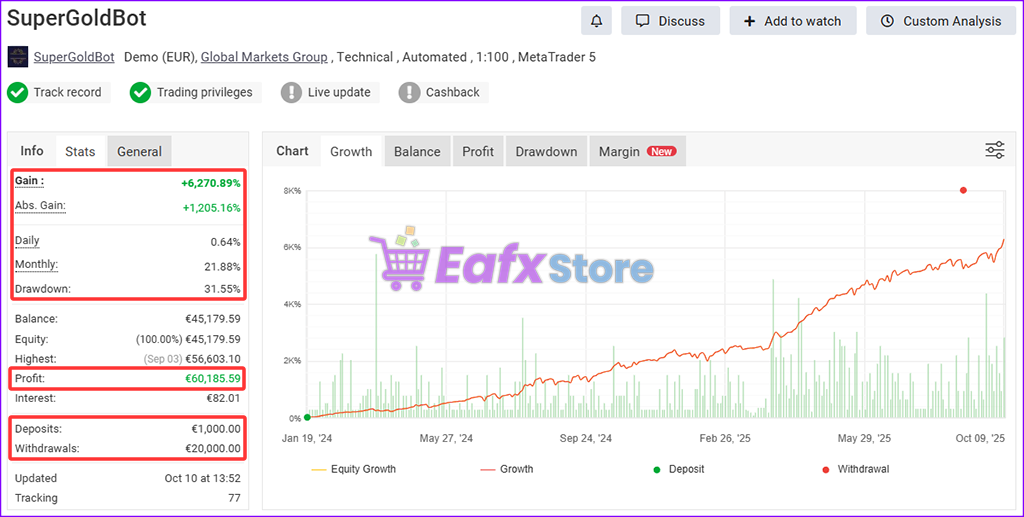Click Add to watch button
The image size is (1024, 517).
(x=793, y=21)
